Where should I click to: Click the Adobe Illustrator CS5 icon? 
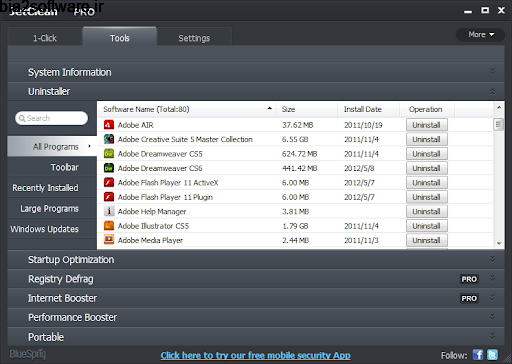109,226
